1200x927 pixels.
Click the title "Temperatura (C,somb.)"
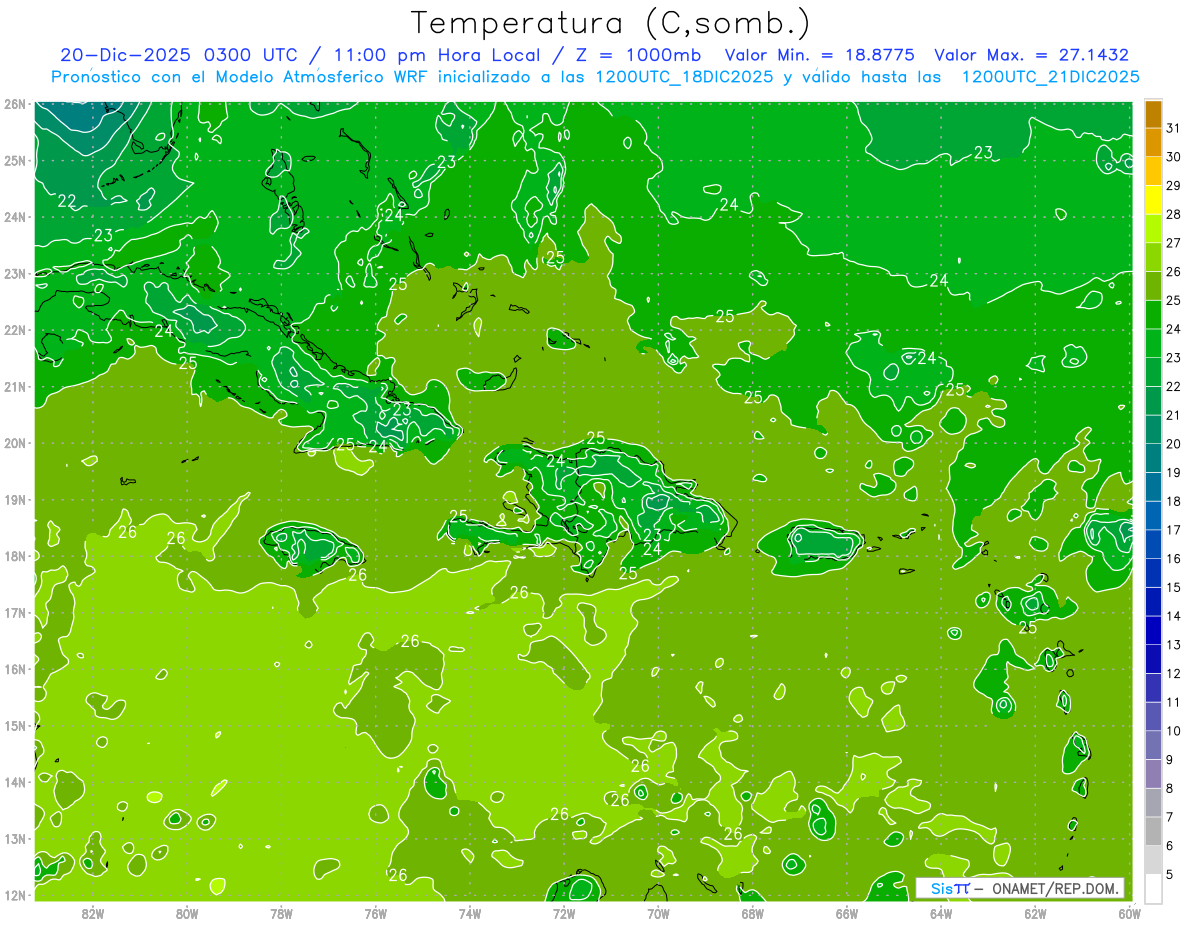click(610, 22)
